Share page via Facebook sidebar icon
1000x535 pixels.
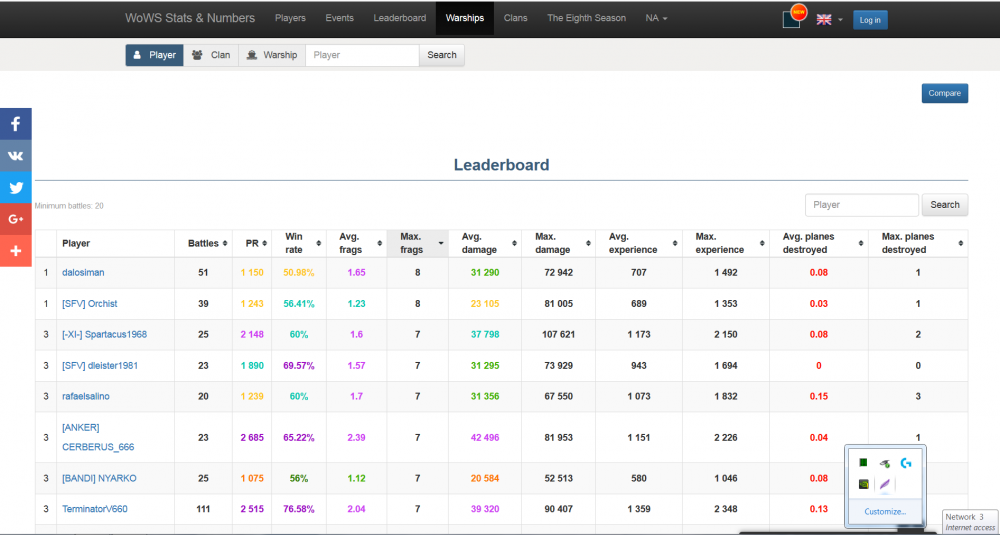click(x=16, y=124)
